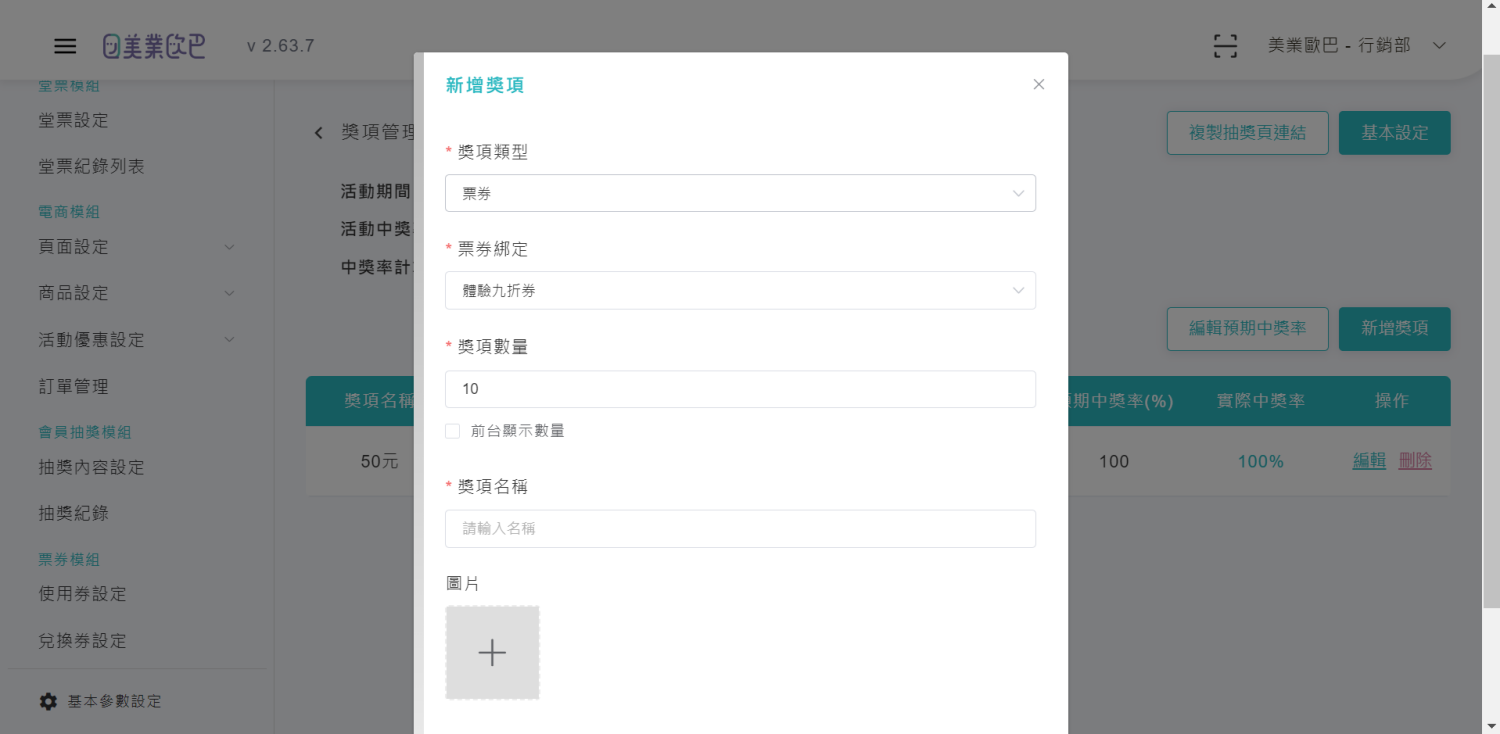The image size is (1500, 734).
Task: Click the gear icon for 基本參數設定
Action: (x=48, y=701)
